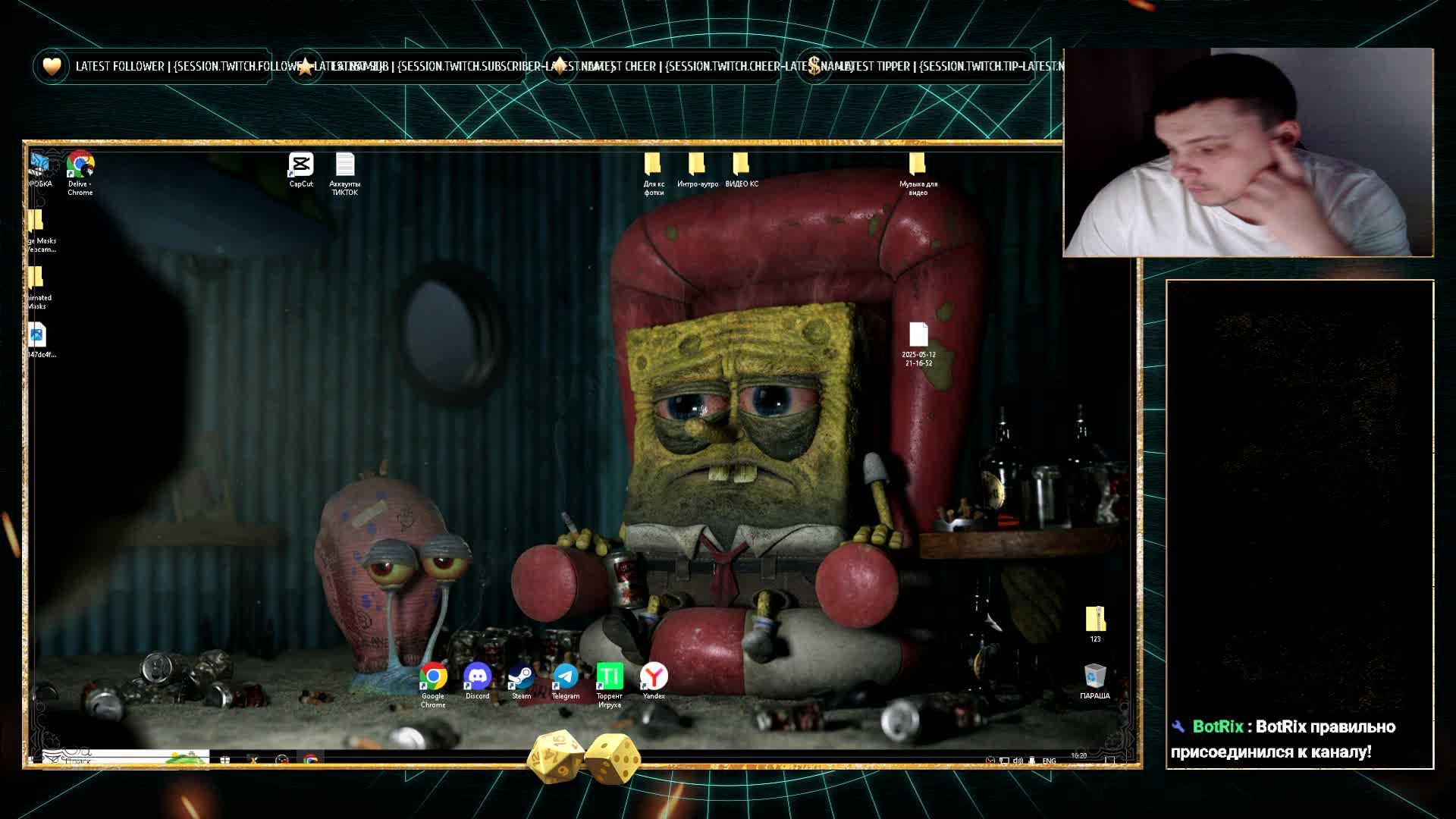Open the Музыка для видео folder
Viewport: 1456px width, 819px height.
point(918,174)
